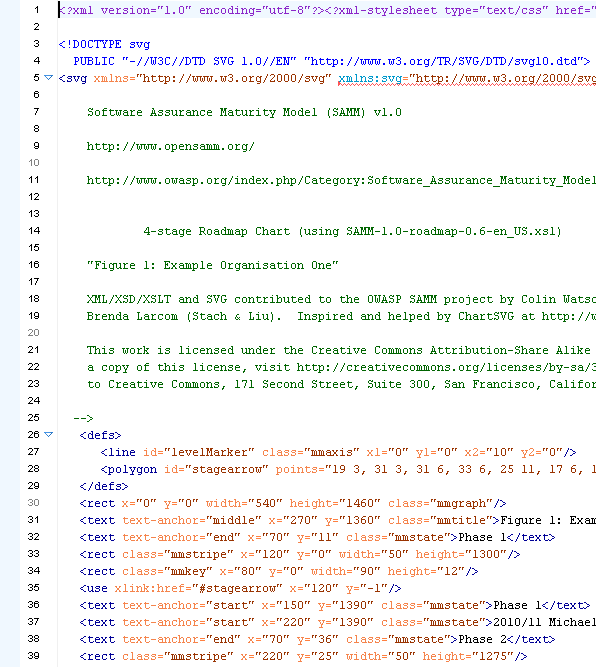Click the '2010/11 Michael' text element line
The image size is (596, 667).
pyautogui.click(x=338, y=623)
